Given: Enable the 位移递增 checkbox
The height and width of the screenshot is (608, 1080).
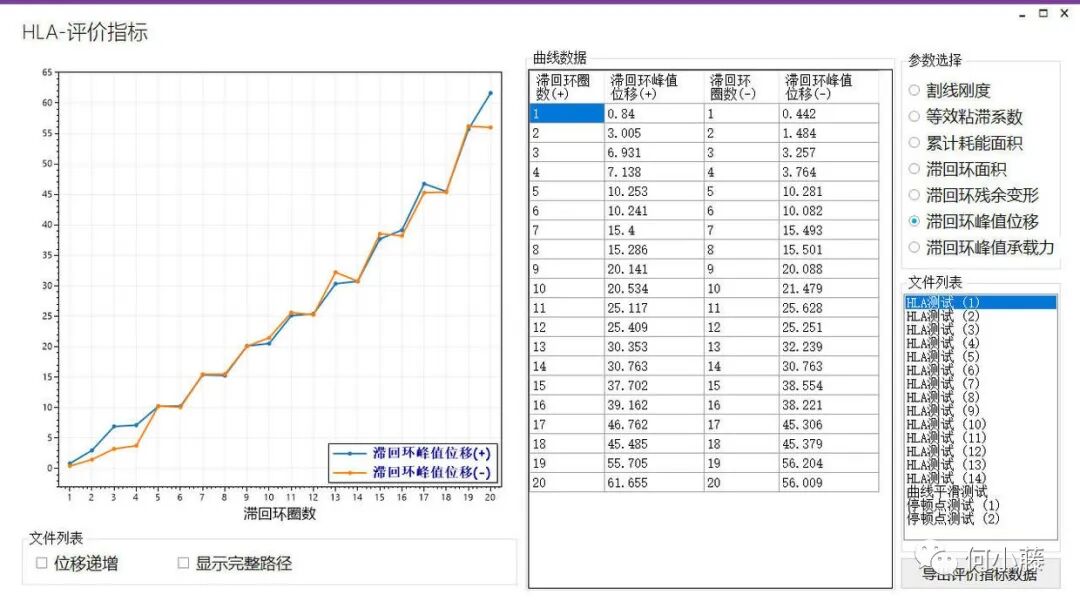Looking at the screenshot, I should click(x=41, y=563).
